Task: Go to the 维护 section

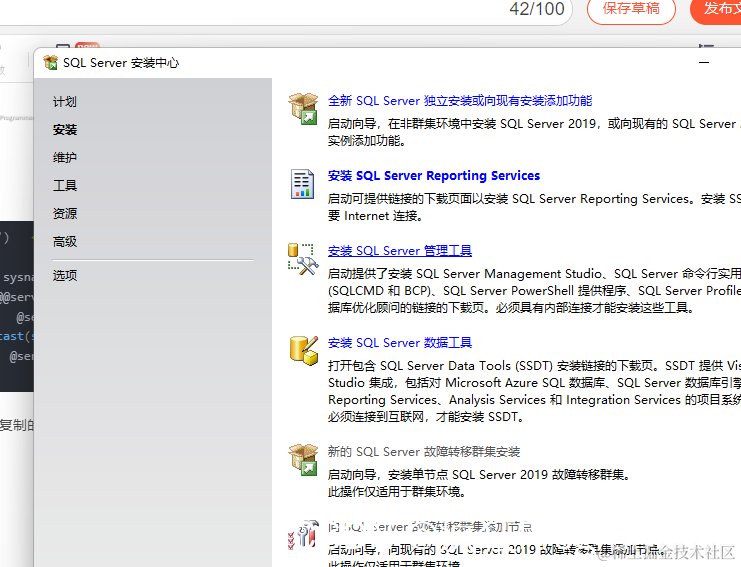Action: pyautogui.click(x=65, y=157)
